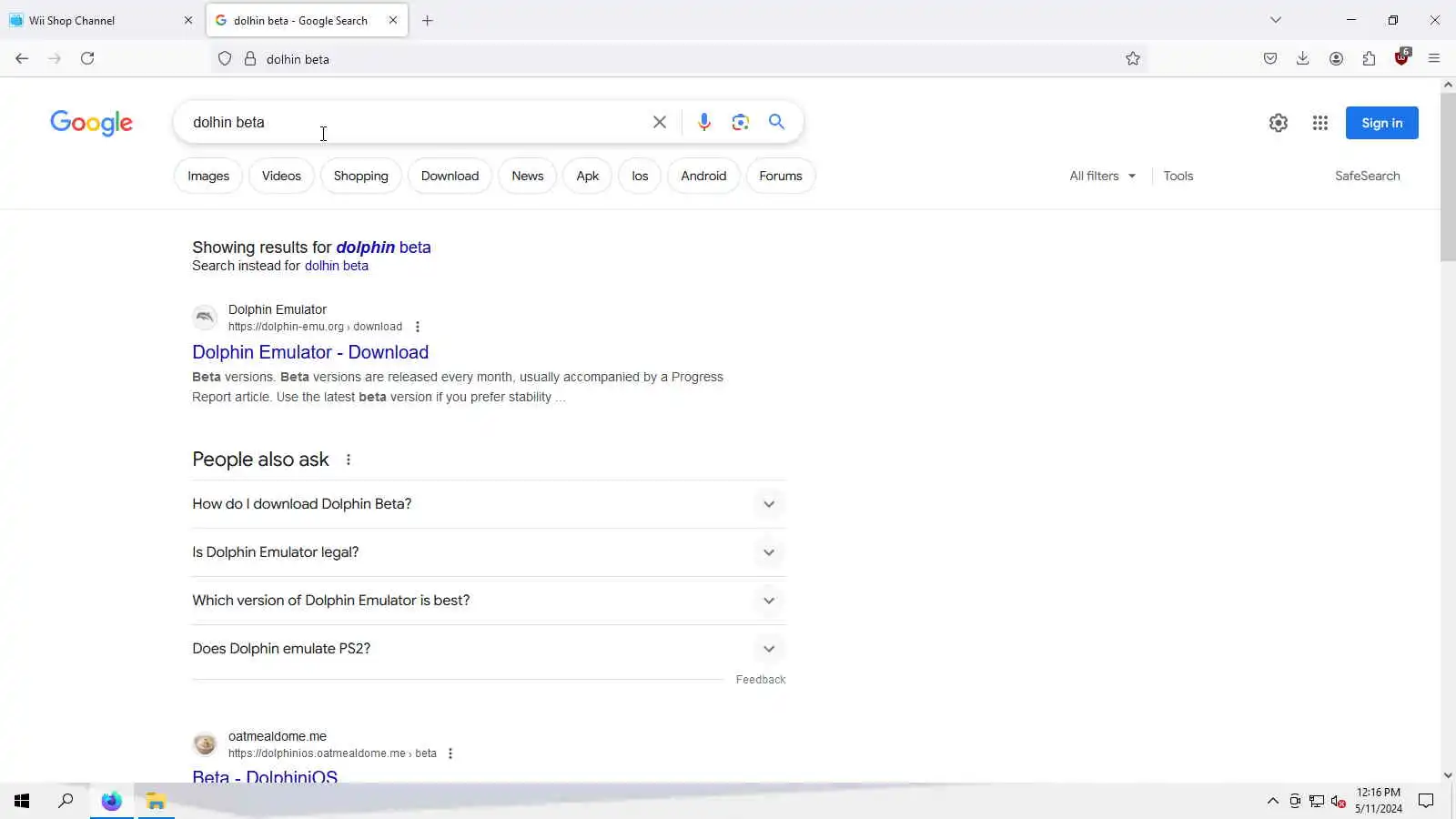Open the Firefox account icon
This screenshot has height=819, width=1456.
click(x=1336, y=58)
